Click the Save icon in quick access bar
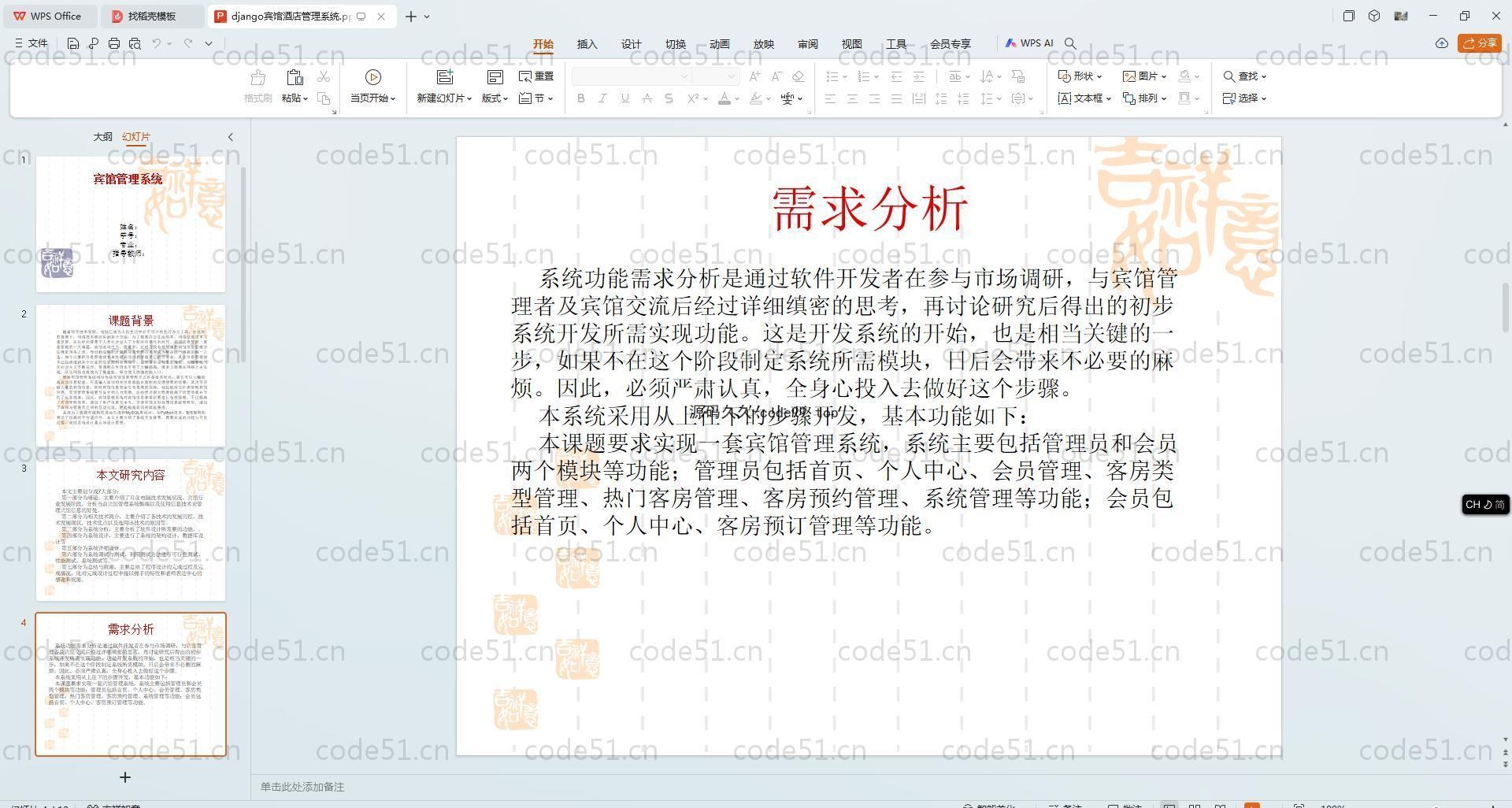 coord(73,43)
